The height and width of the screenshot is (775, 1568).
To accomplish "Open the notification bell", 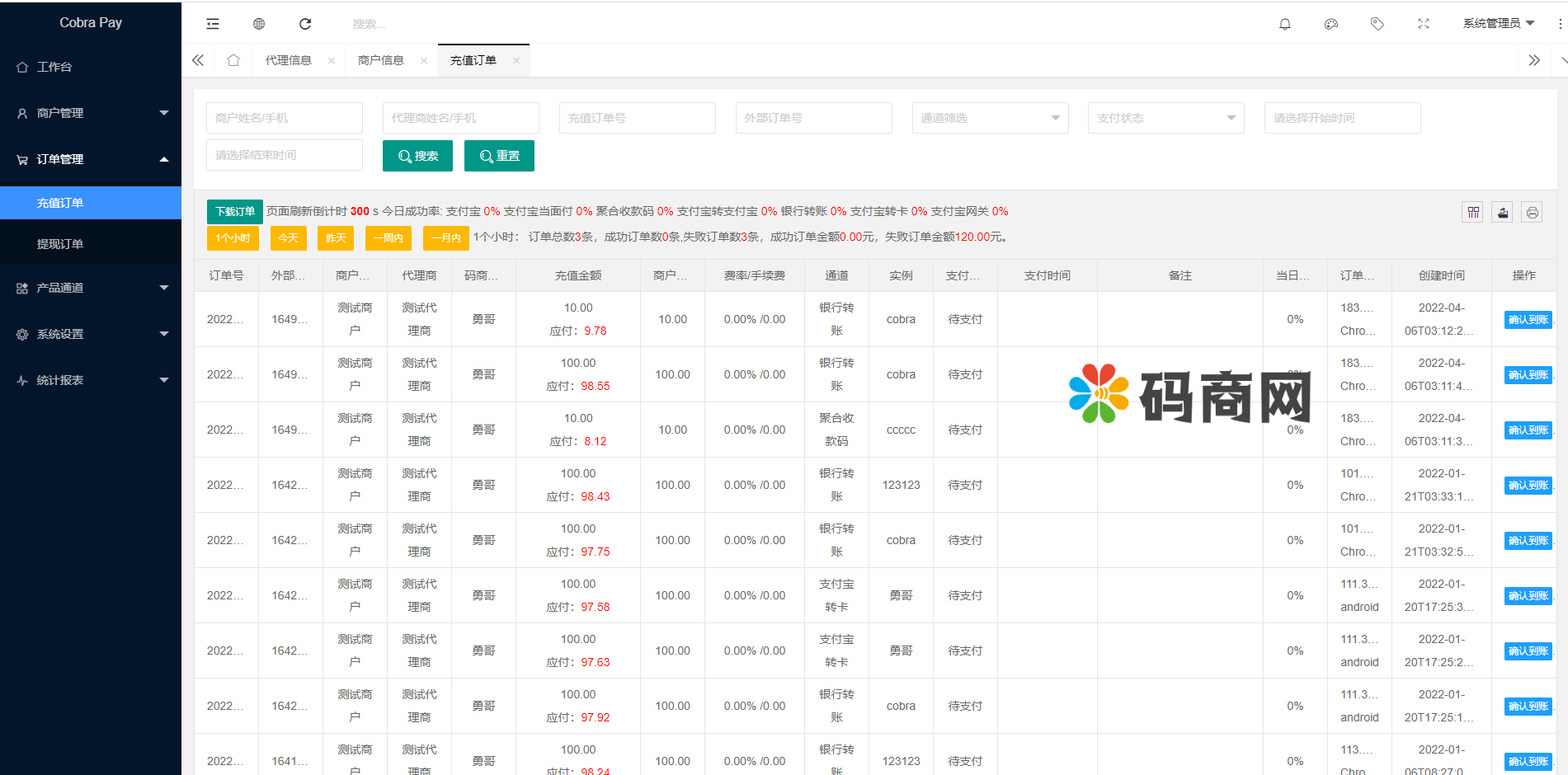I will tap(1284, 24).
